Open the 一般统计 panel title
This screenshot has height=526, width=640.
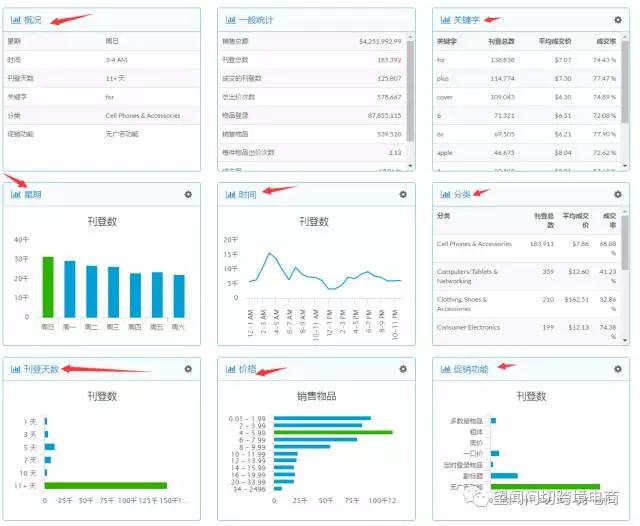(x=256, y=20)
